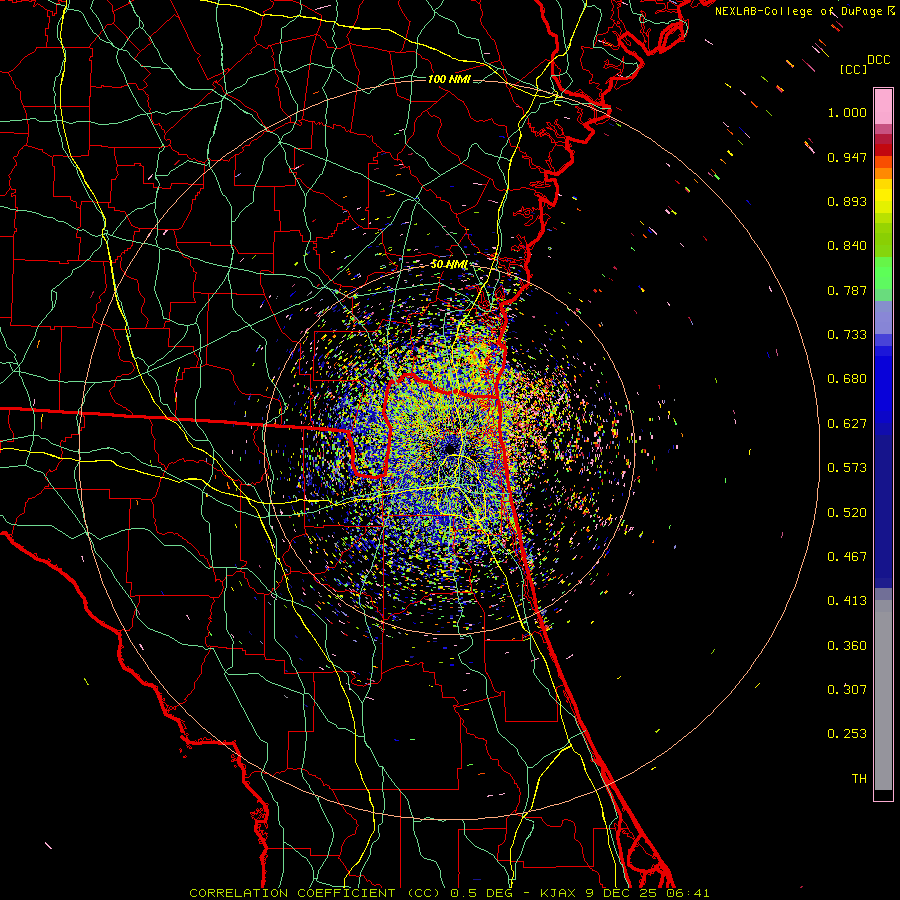This screenshot has height=900, width=900.
Task: Click the 1.000 legend value
Action: (x=847, y=112)
